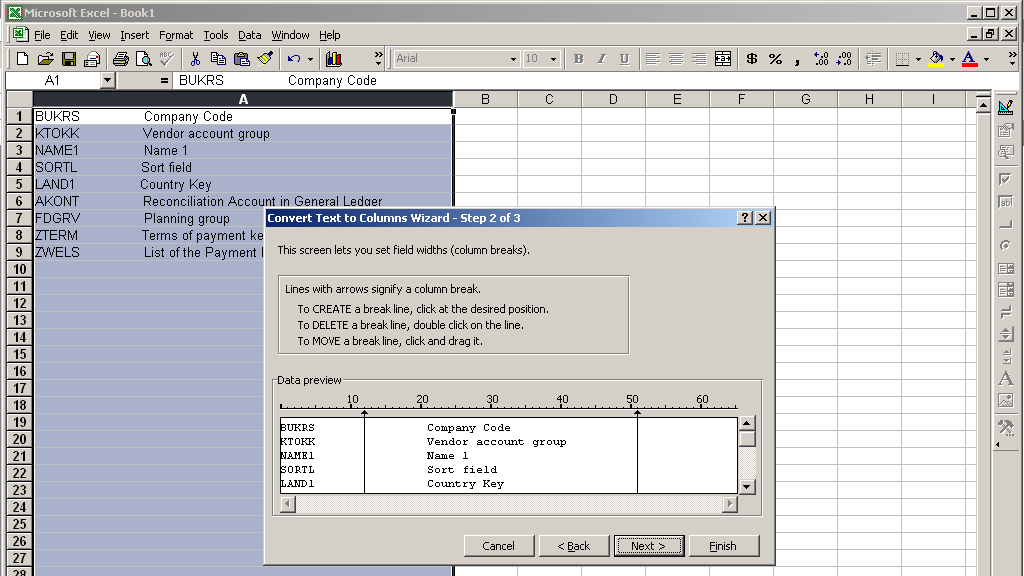Click the Save icon in the toolbar

click(69, 59)
